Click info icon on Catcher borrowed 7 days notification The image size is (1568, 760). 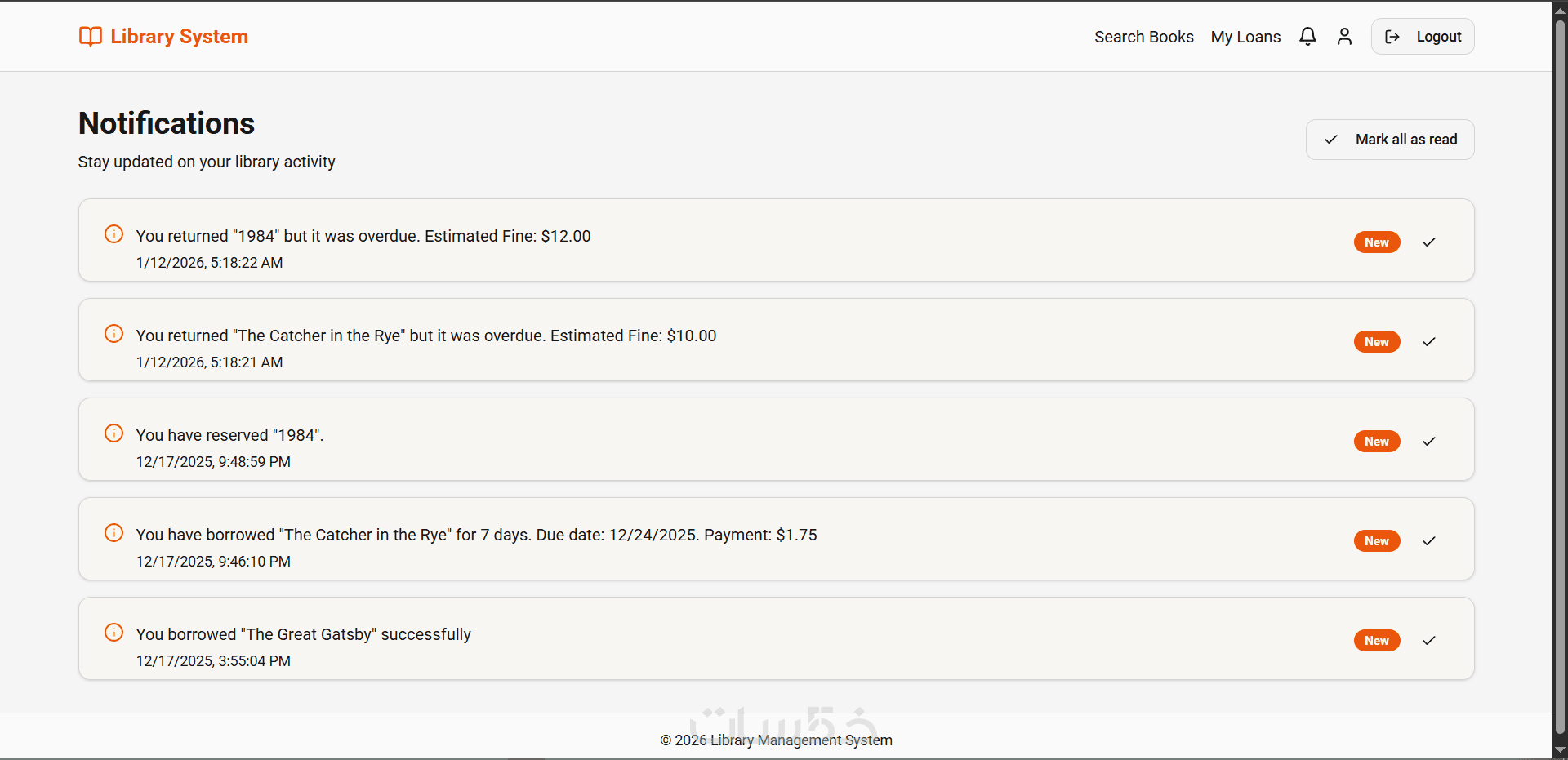(x=114, y=533)
